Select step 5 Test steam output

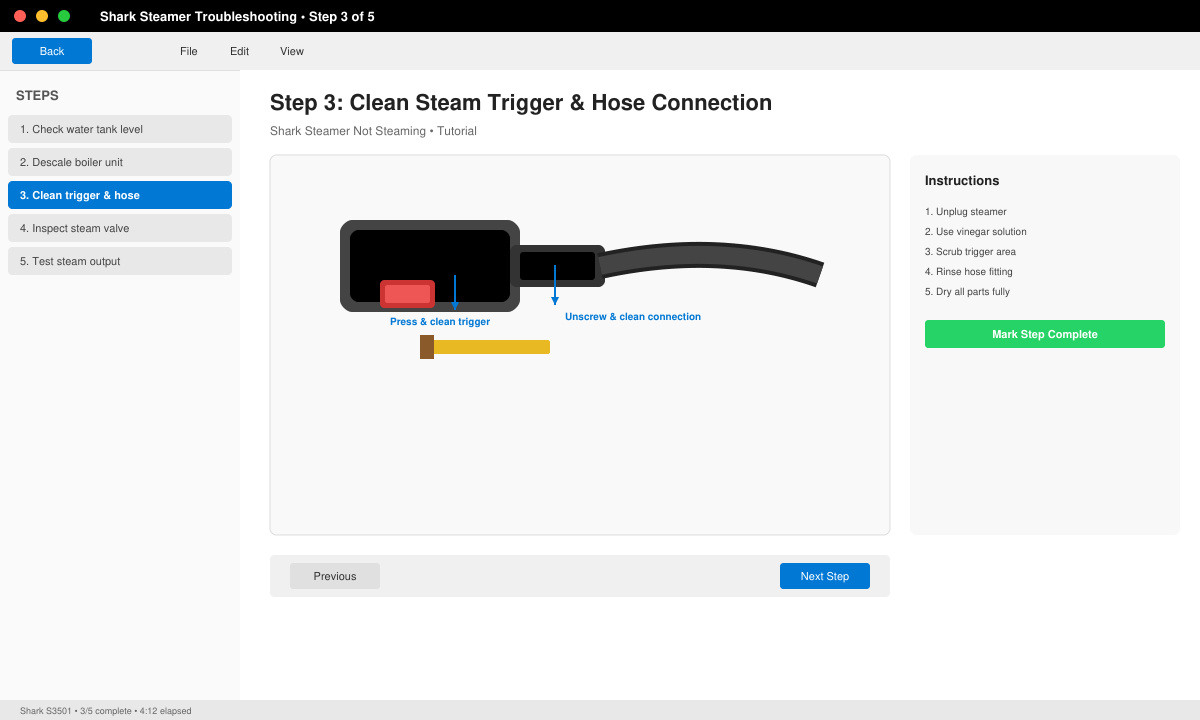point(120,261)
